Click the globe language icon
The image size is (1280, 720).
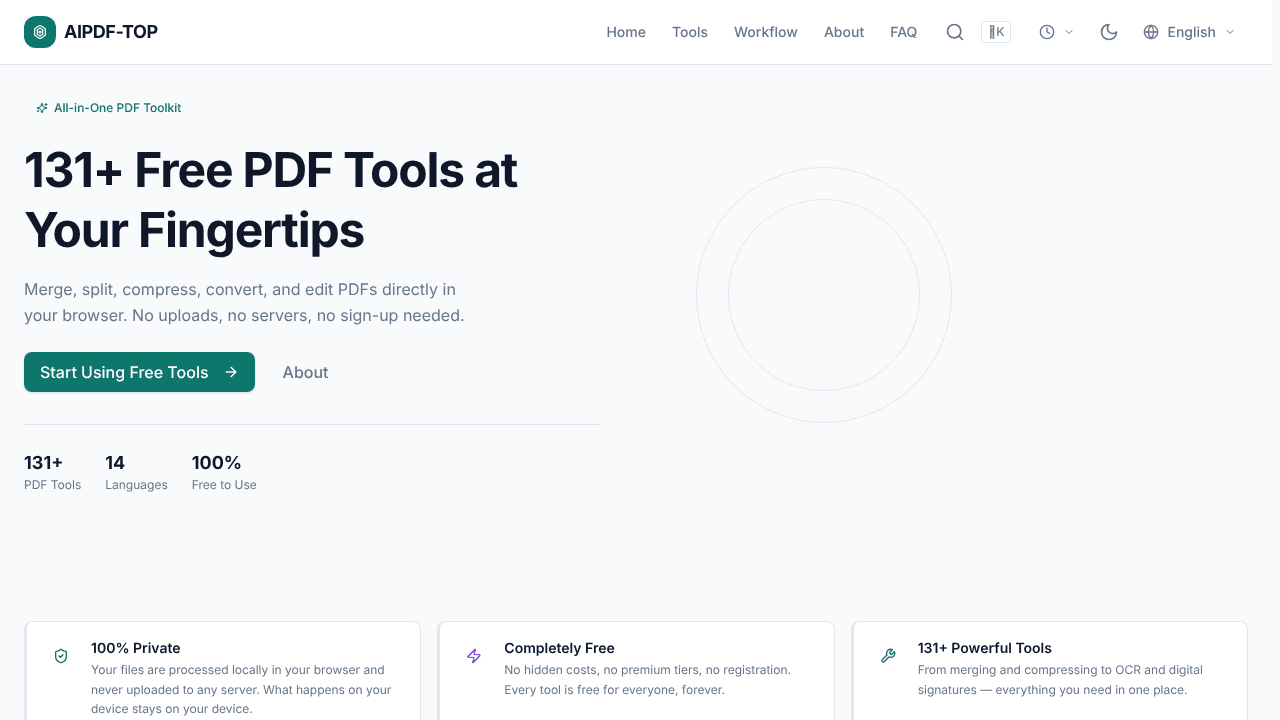point(1151,32)
